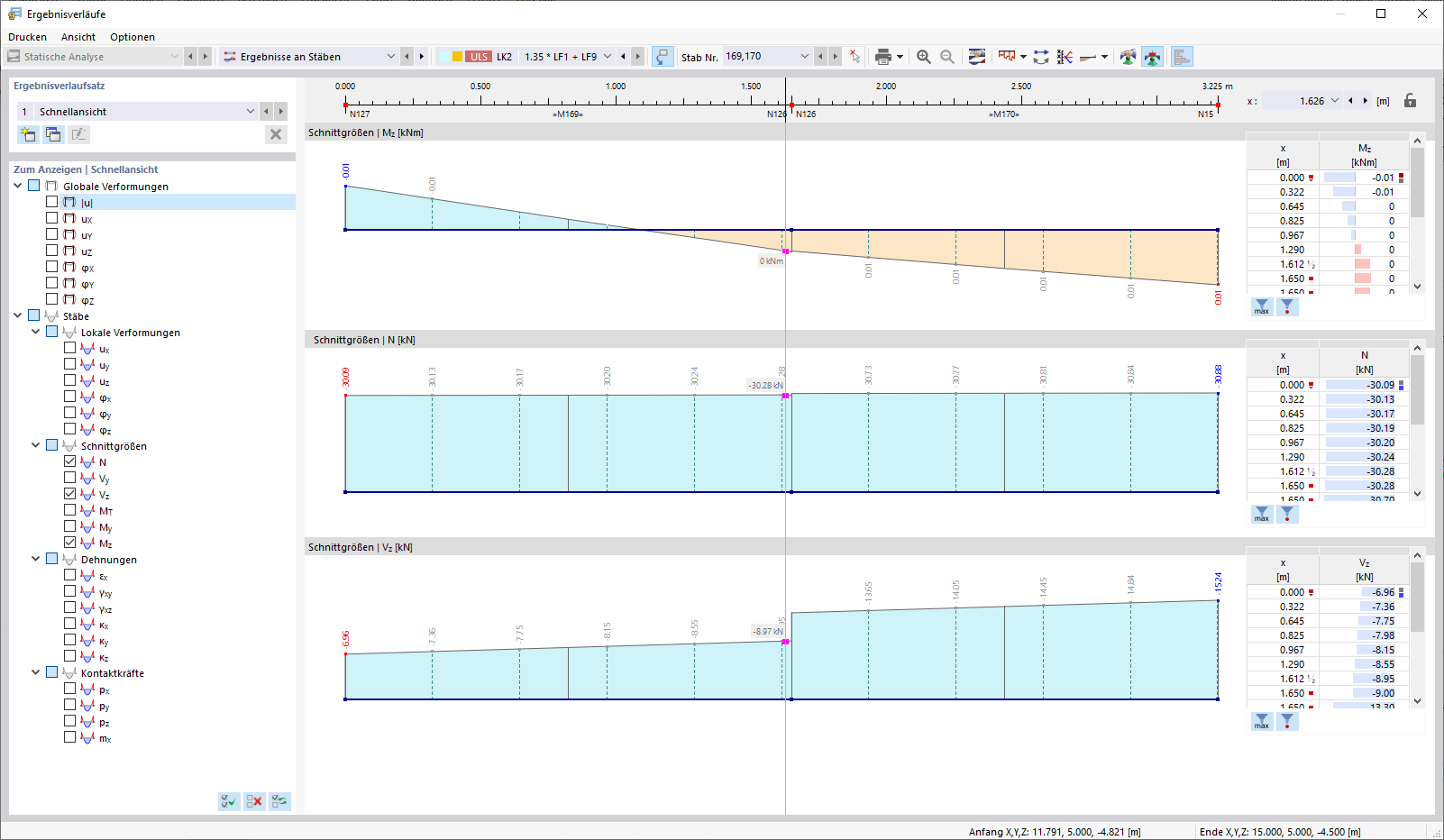Toggle the highlighted support reaction icon

(1152, 57)
